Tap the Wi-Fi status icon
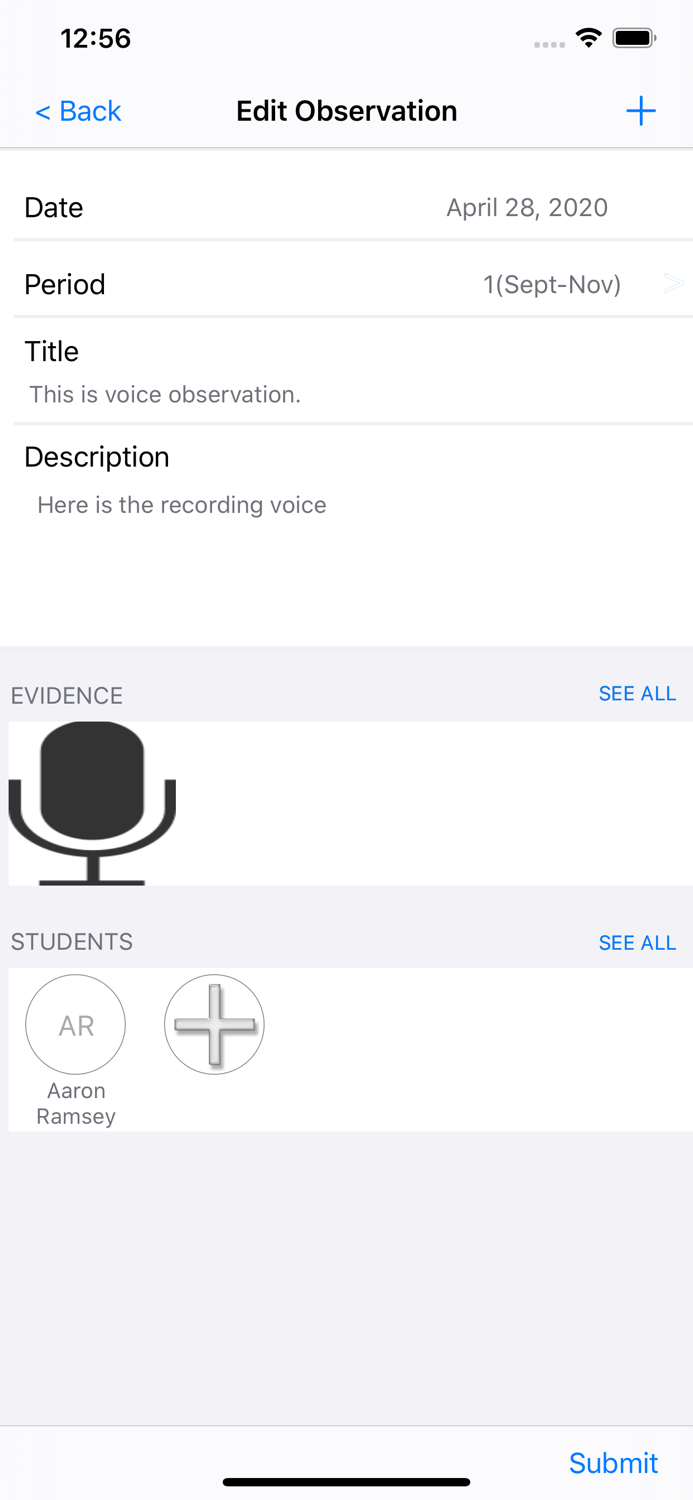This screenshot has height=1500, width=693. [588, 39]
